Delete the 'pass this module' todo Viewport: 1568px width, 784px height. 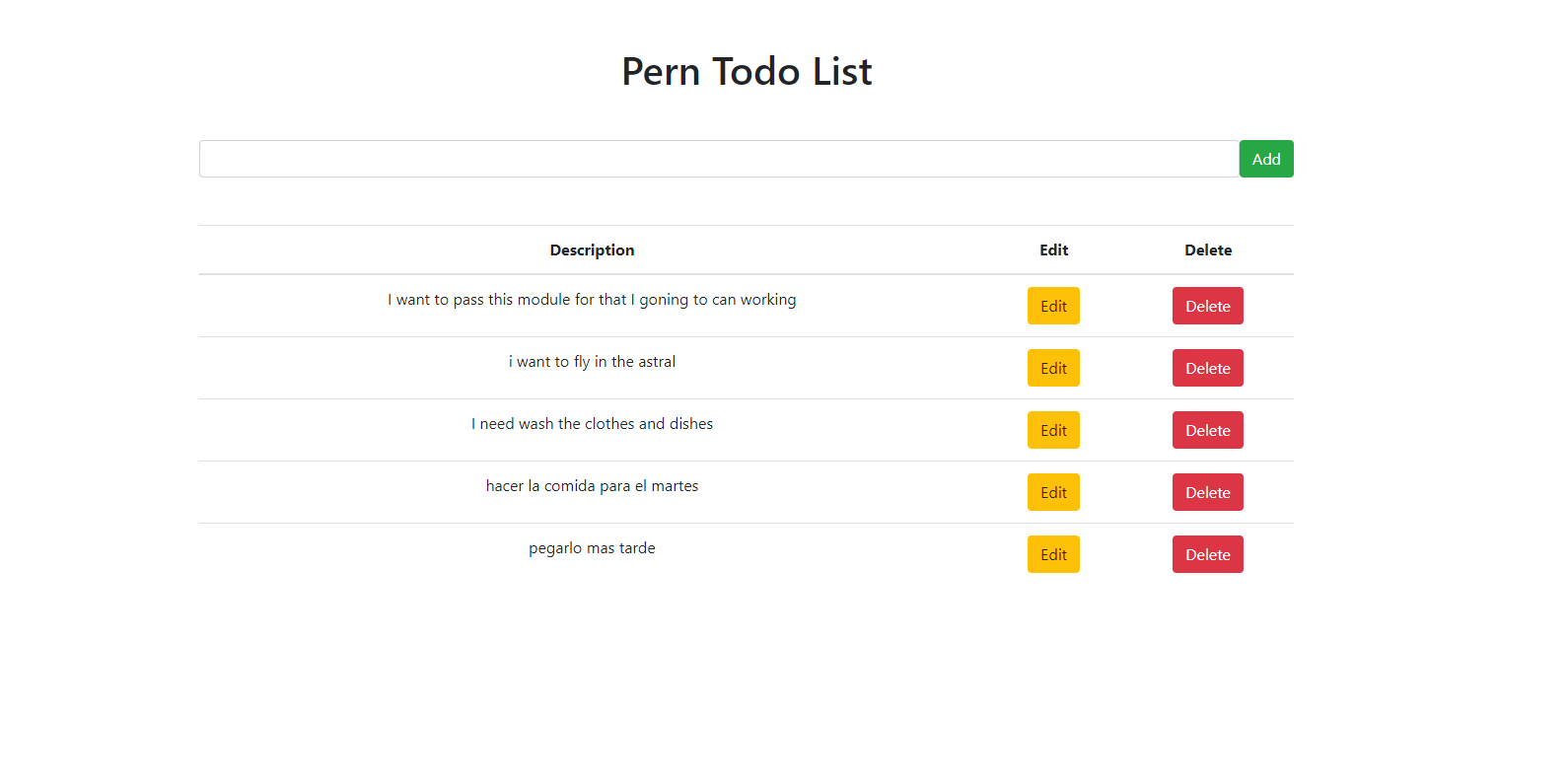pyautogui.click(x=1208, y=306)
